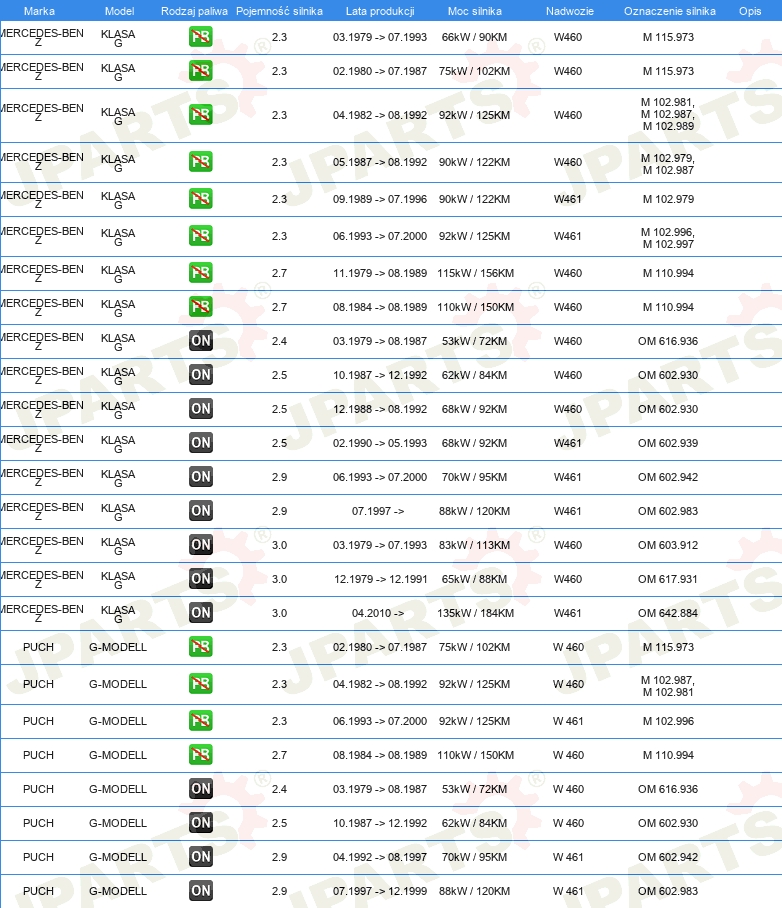
Task: Click the 04.1992 -> 08.1997 production years cell
Action: click(380, 857)
